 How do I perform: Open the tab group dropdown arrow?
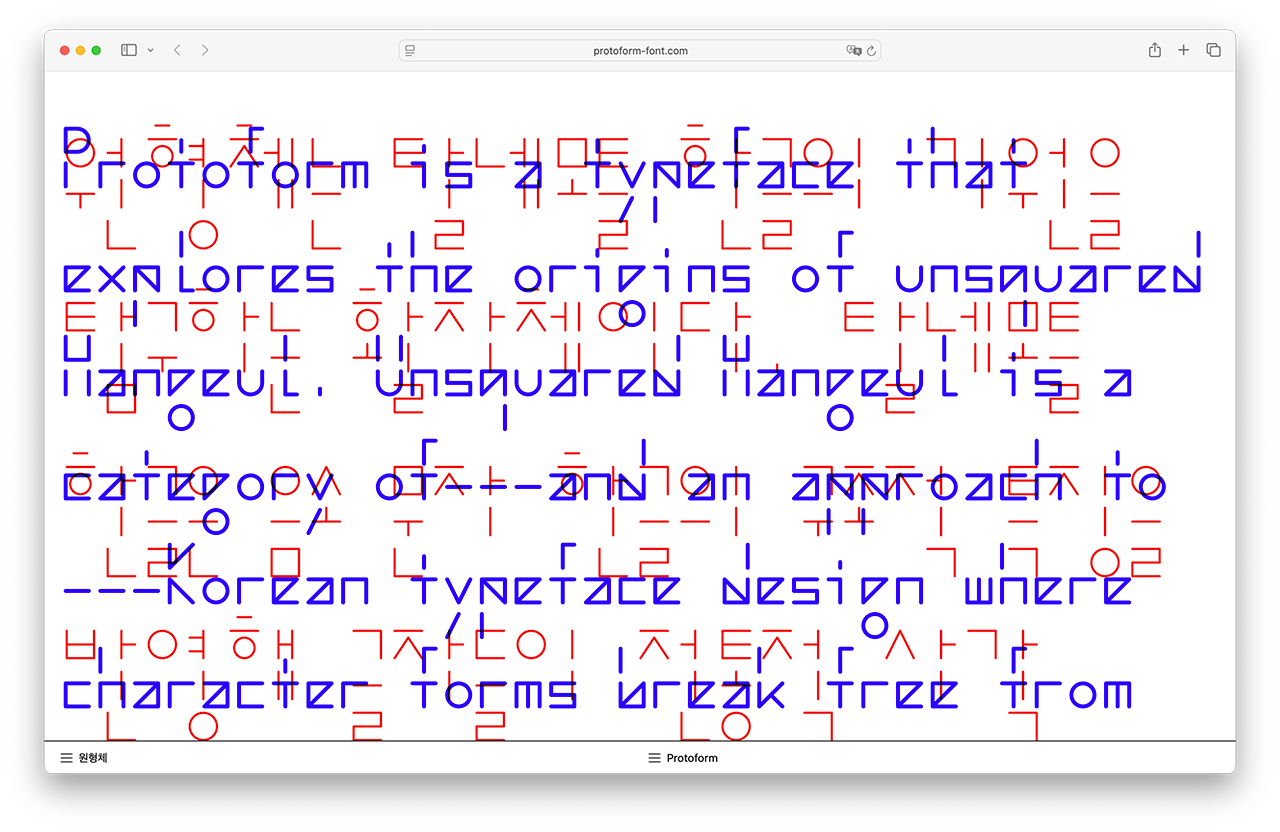pos(150,50)
